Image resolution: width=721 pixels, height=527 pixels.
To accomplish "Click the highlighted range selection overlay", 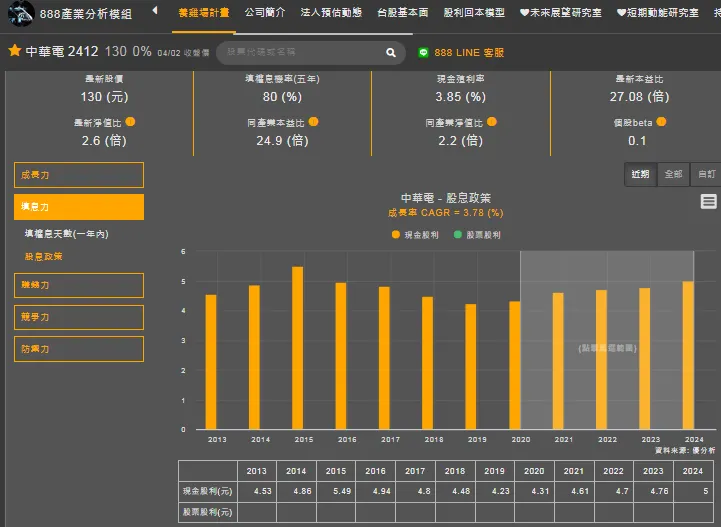I will tap(607, 340).
